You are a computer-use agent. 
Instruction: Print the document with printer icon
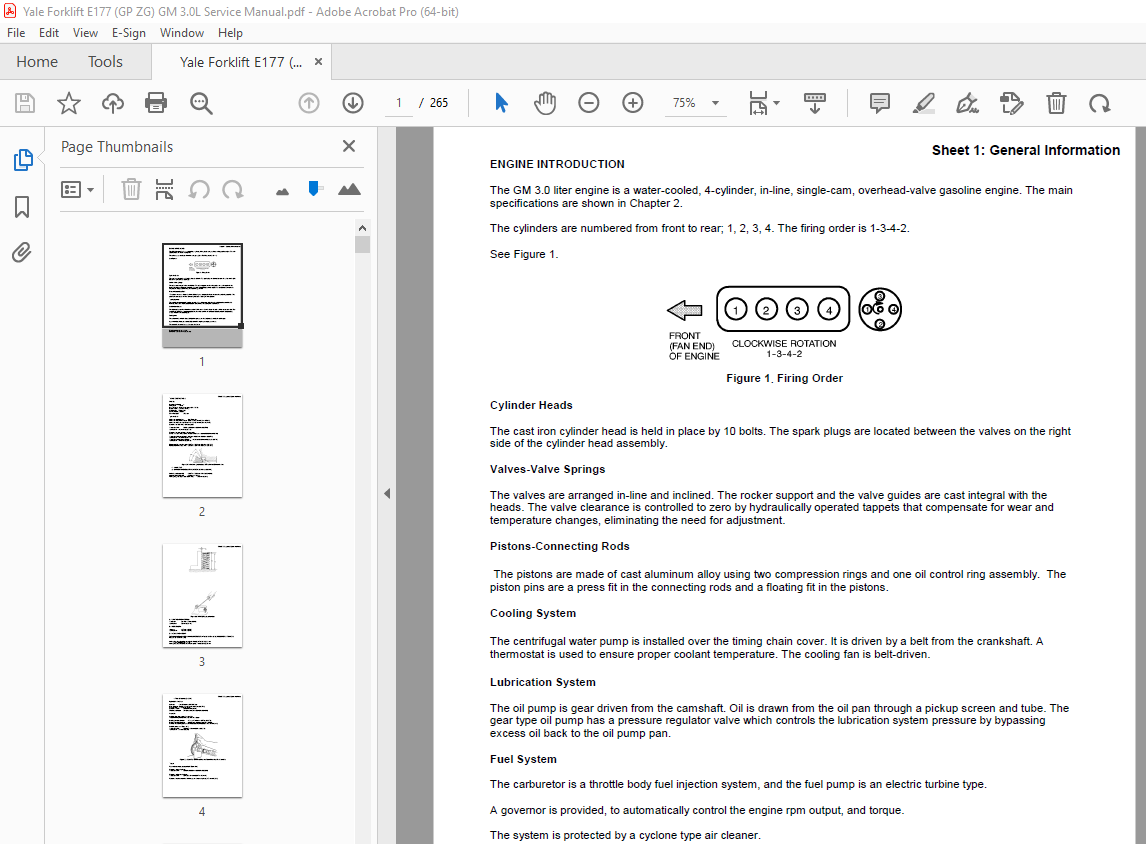click(156, 103)
